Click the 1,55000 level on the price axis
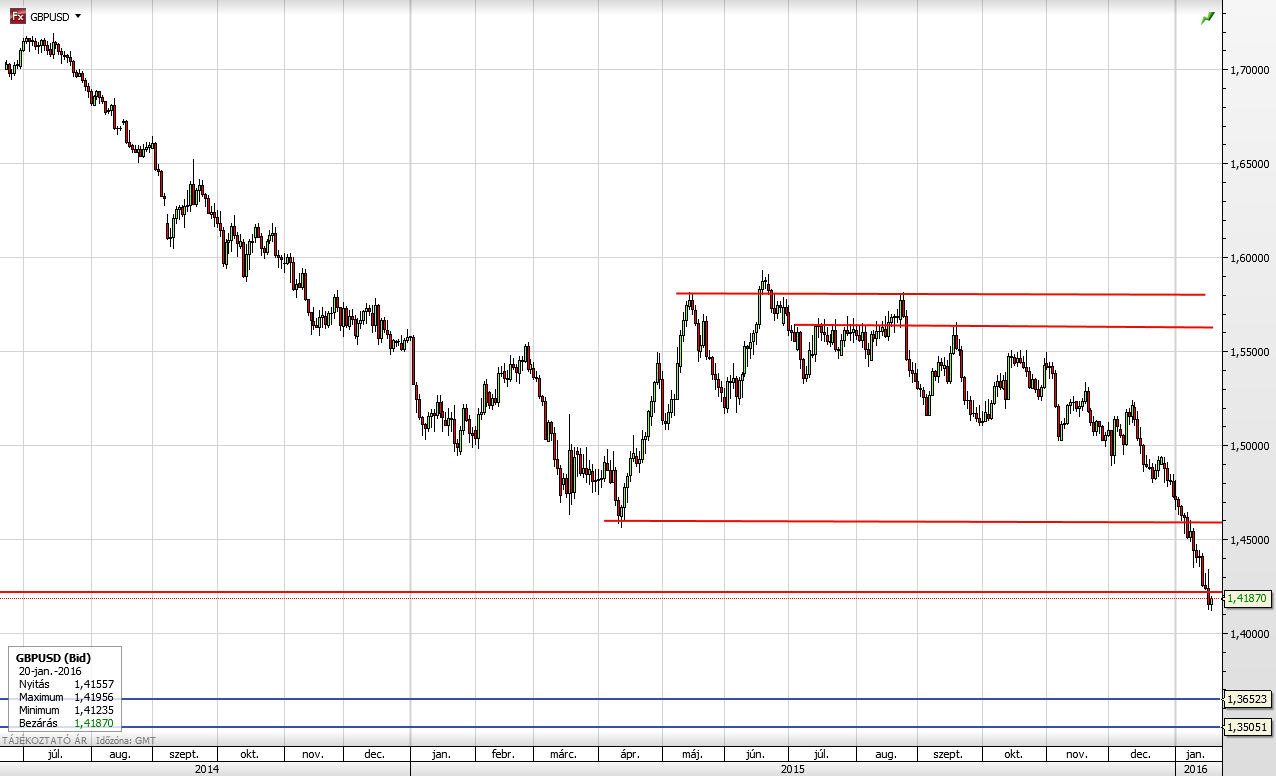Screen dimensions: 1276x776 1251,352
